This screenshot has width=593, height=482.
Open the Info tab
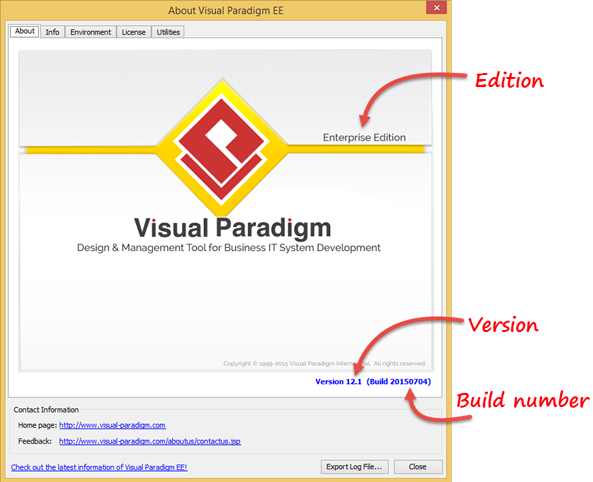click(x=52, y=32)
